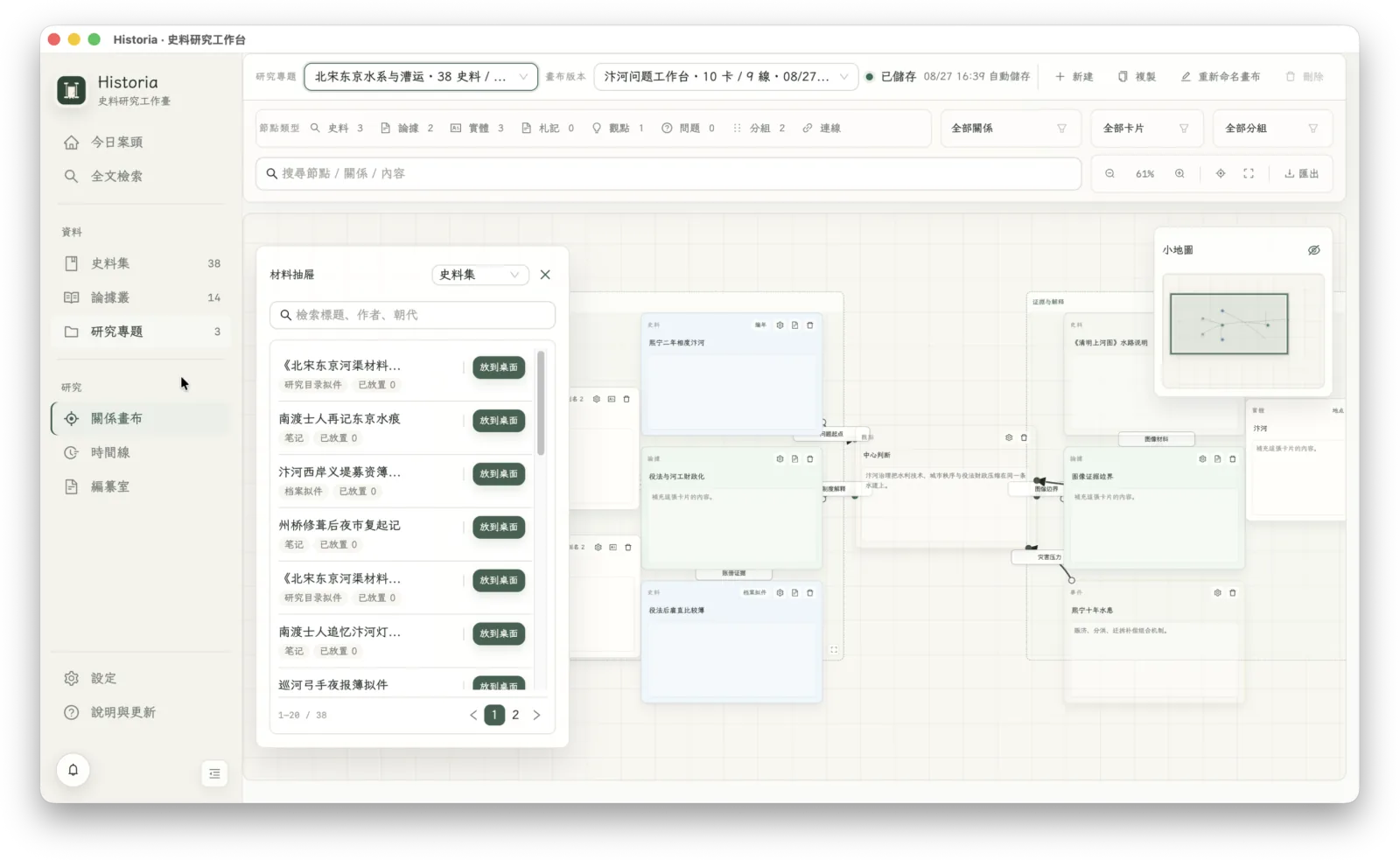
Task: Click minimap viewport thumbnail
Action: tap(1228, 324)
